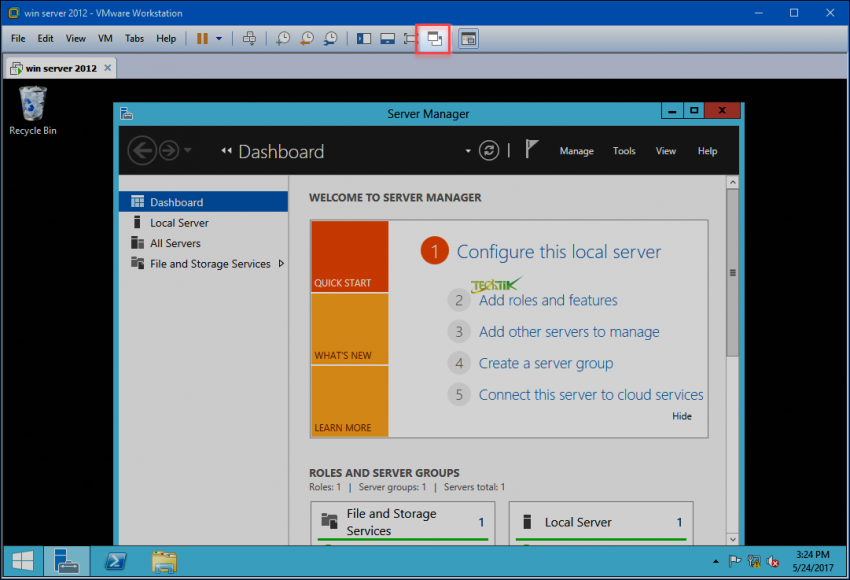Switch the VM to full screen mode

click(x=410, y=38)
